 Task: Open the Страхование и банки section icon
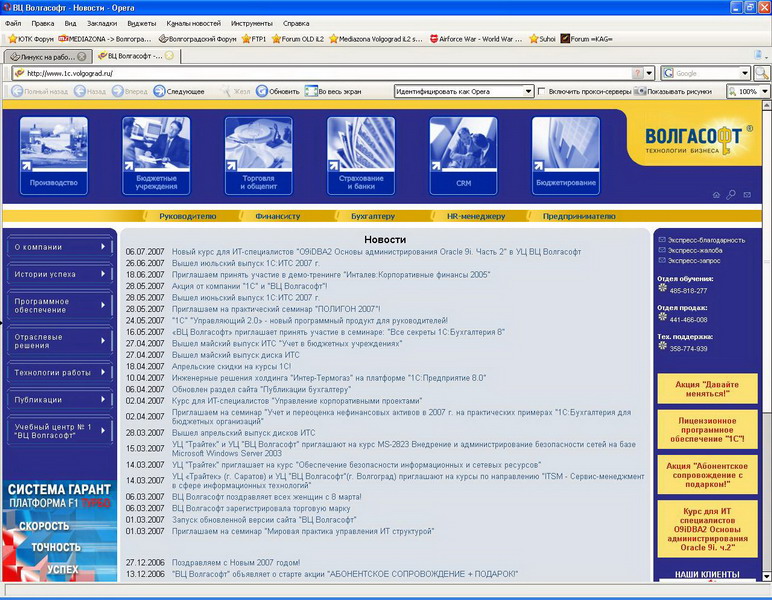pos(361,156)
